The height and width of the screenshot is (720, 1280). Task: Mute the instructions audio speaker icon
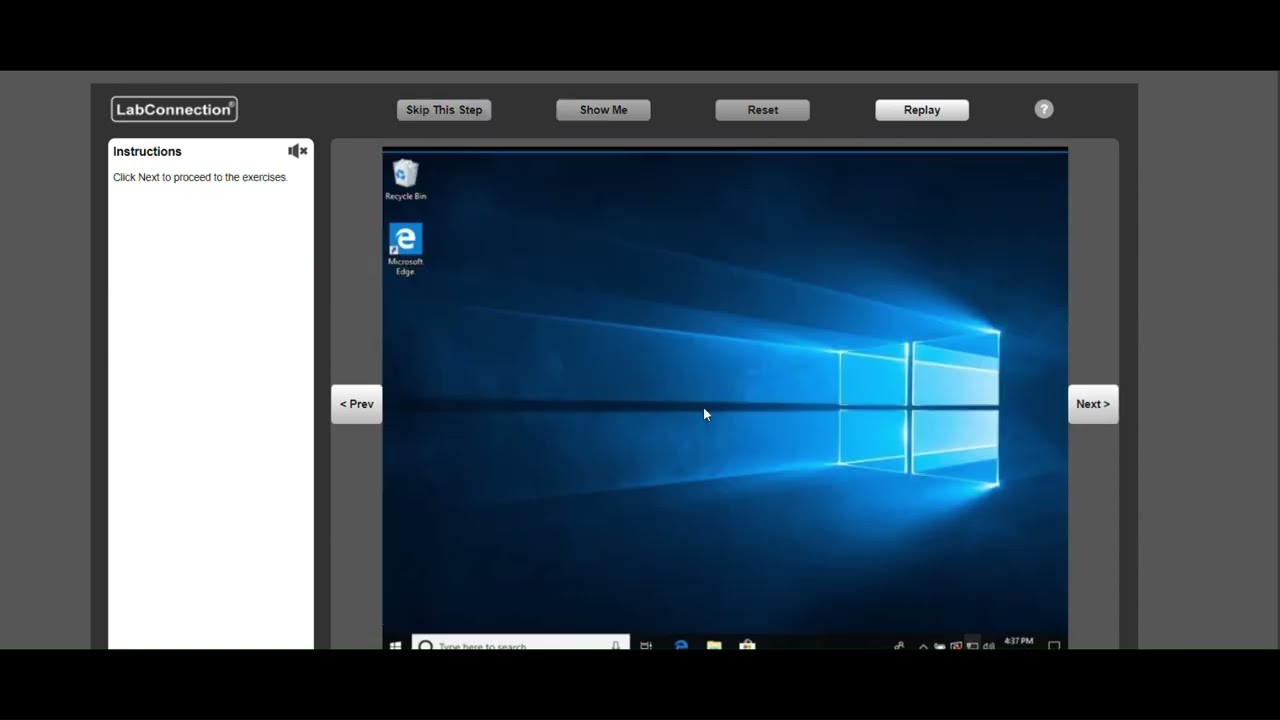pos(297,151)
